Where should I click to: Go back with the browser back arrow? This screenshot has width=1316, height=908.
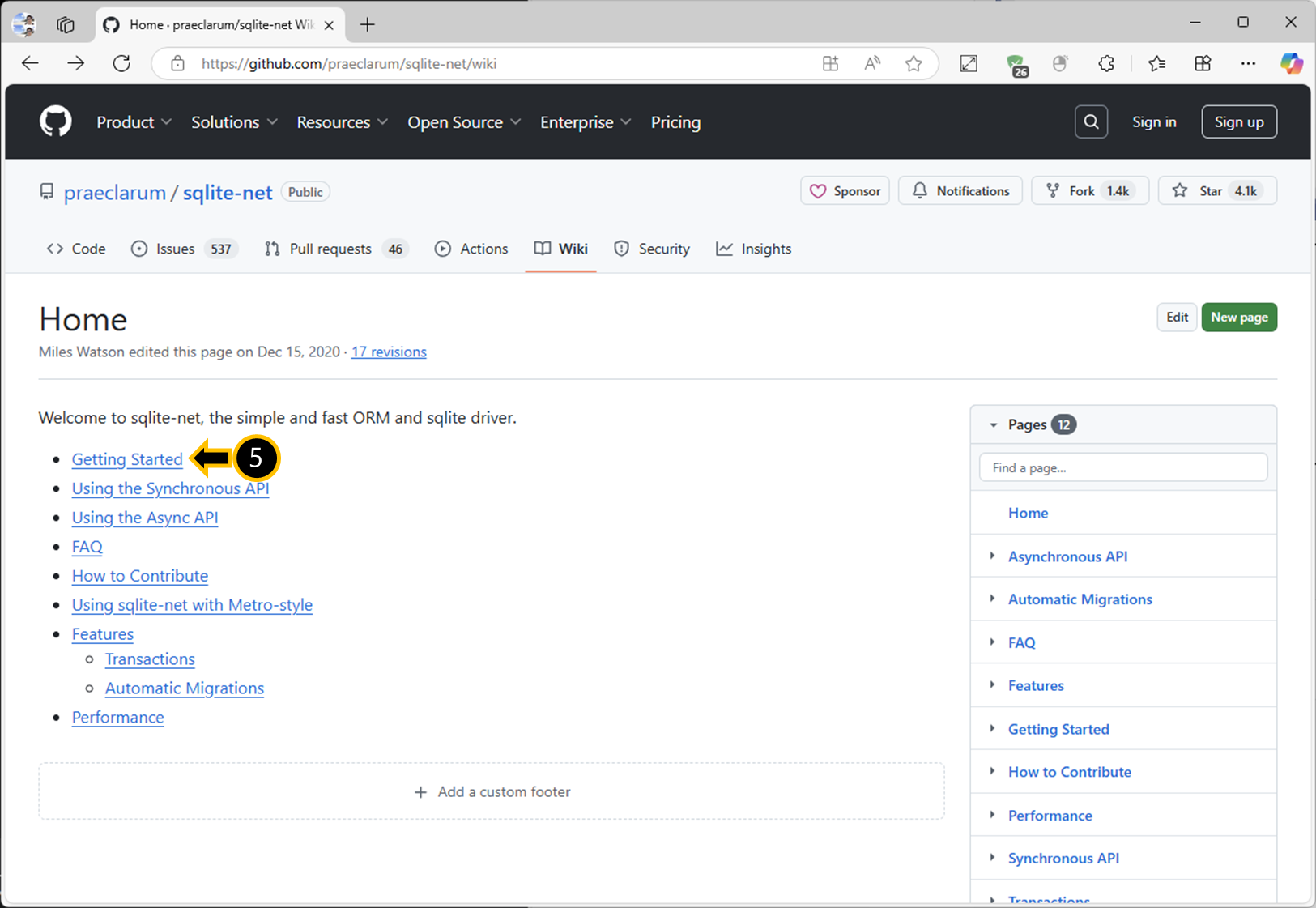click(x=30, y=63)
